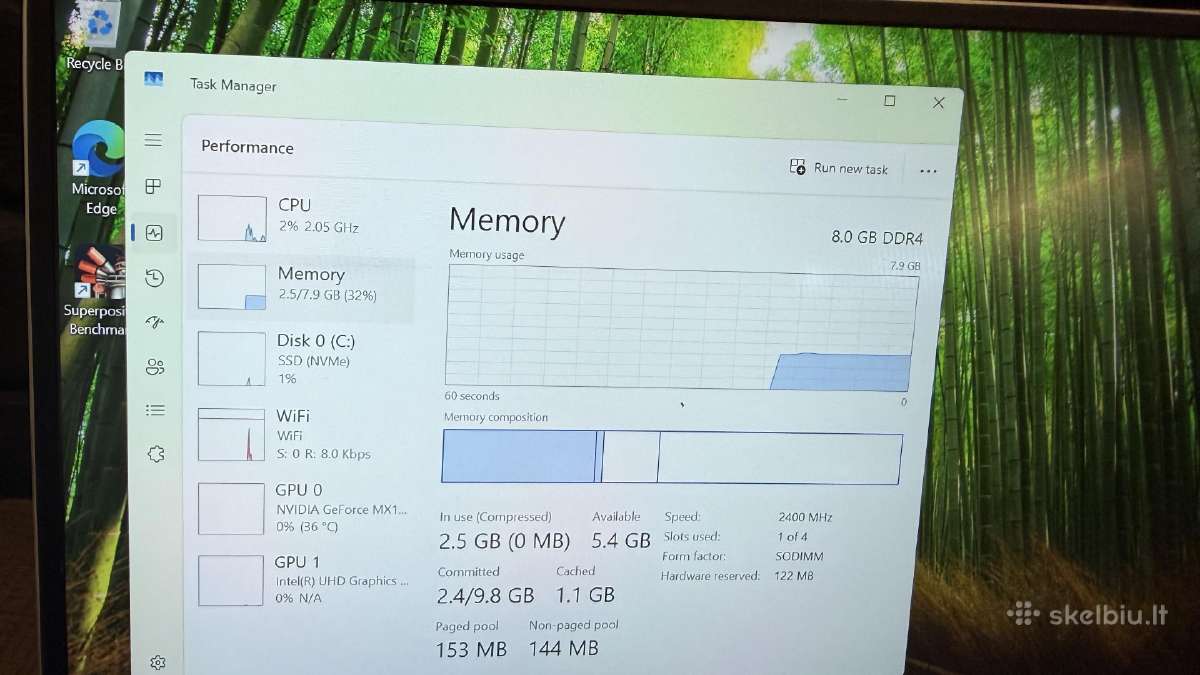
Task: Close the Task Manager window
Action: (x=938, y=102)
